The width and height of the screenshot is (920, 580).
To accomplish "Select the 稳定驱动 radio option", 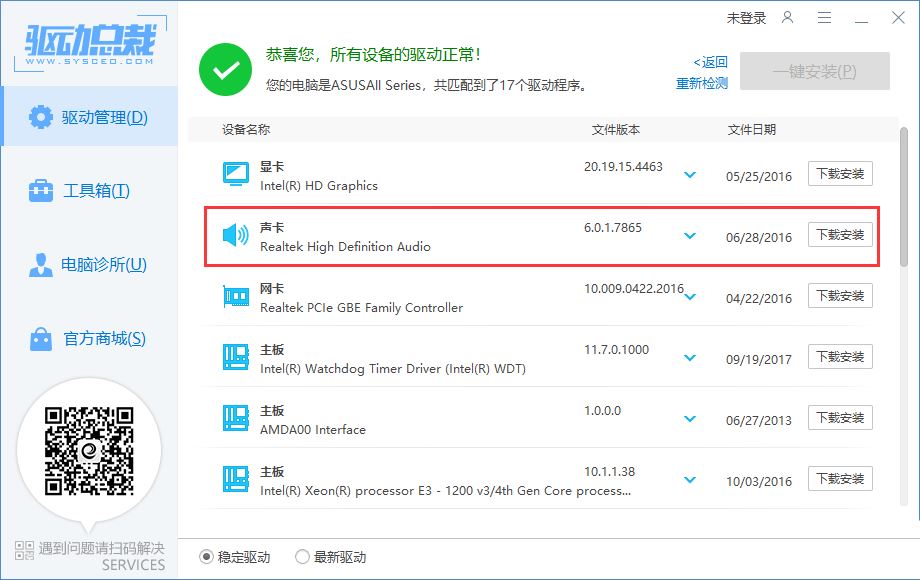I will tap(207, 557).
